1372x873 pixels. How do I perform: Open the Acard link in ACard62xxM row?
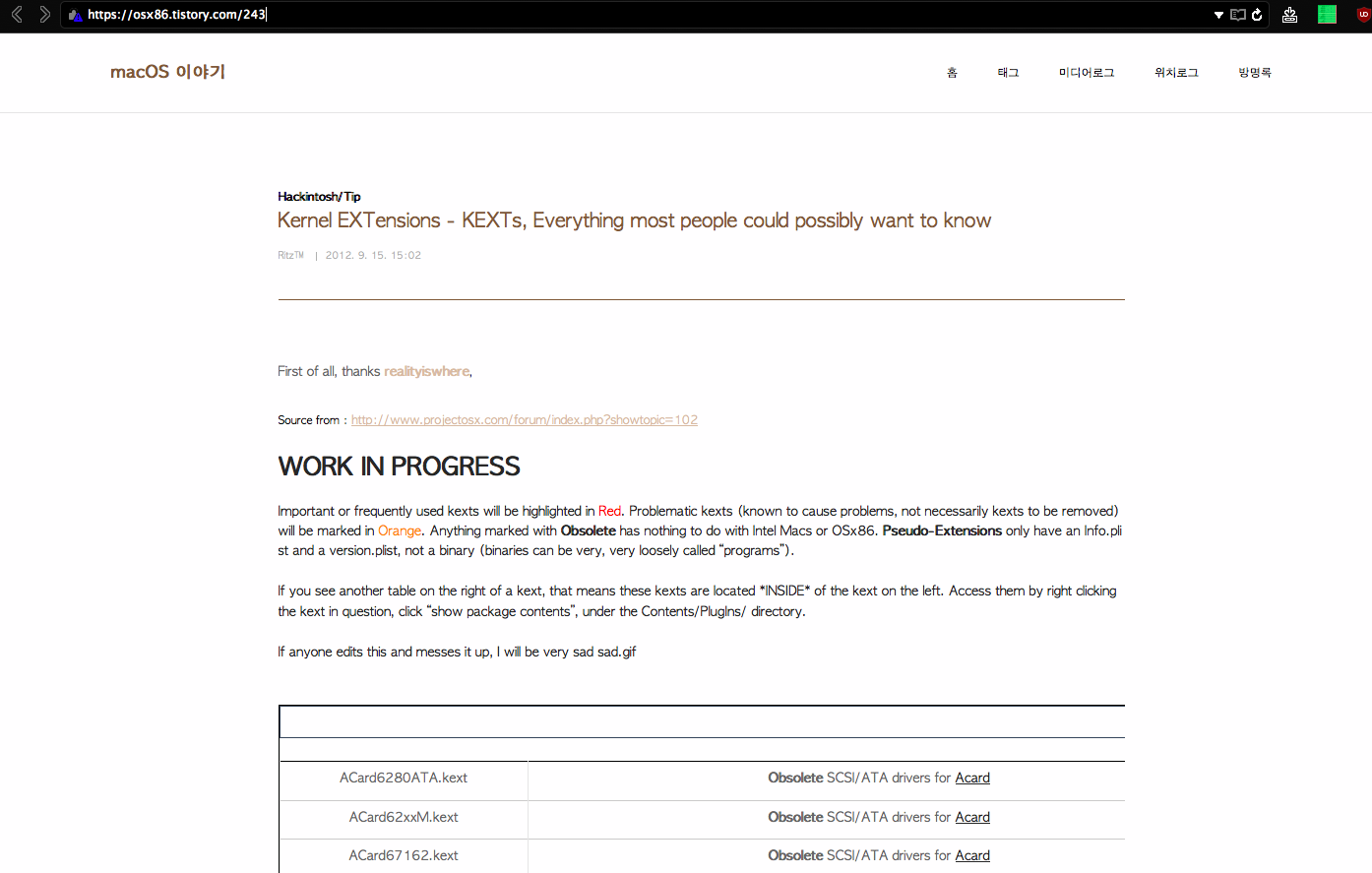point(972,817)
